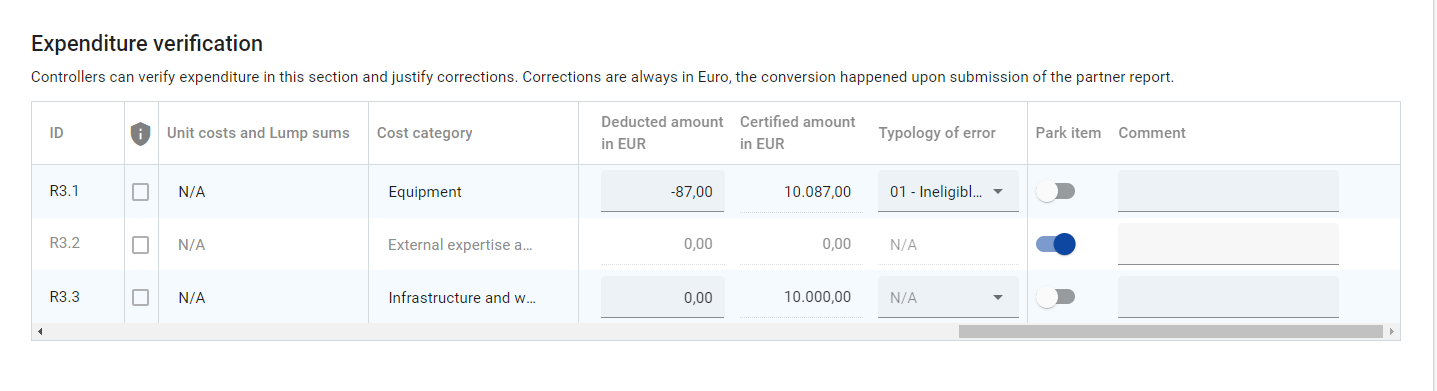Click the Certified amount 10.087,00 cell
The image size is (1437, 391).
tap(801, 191)
